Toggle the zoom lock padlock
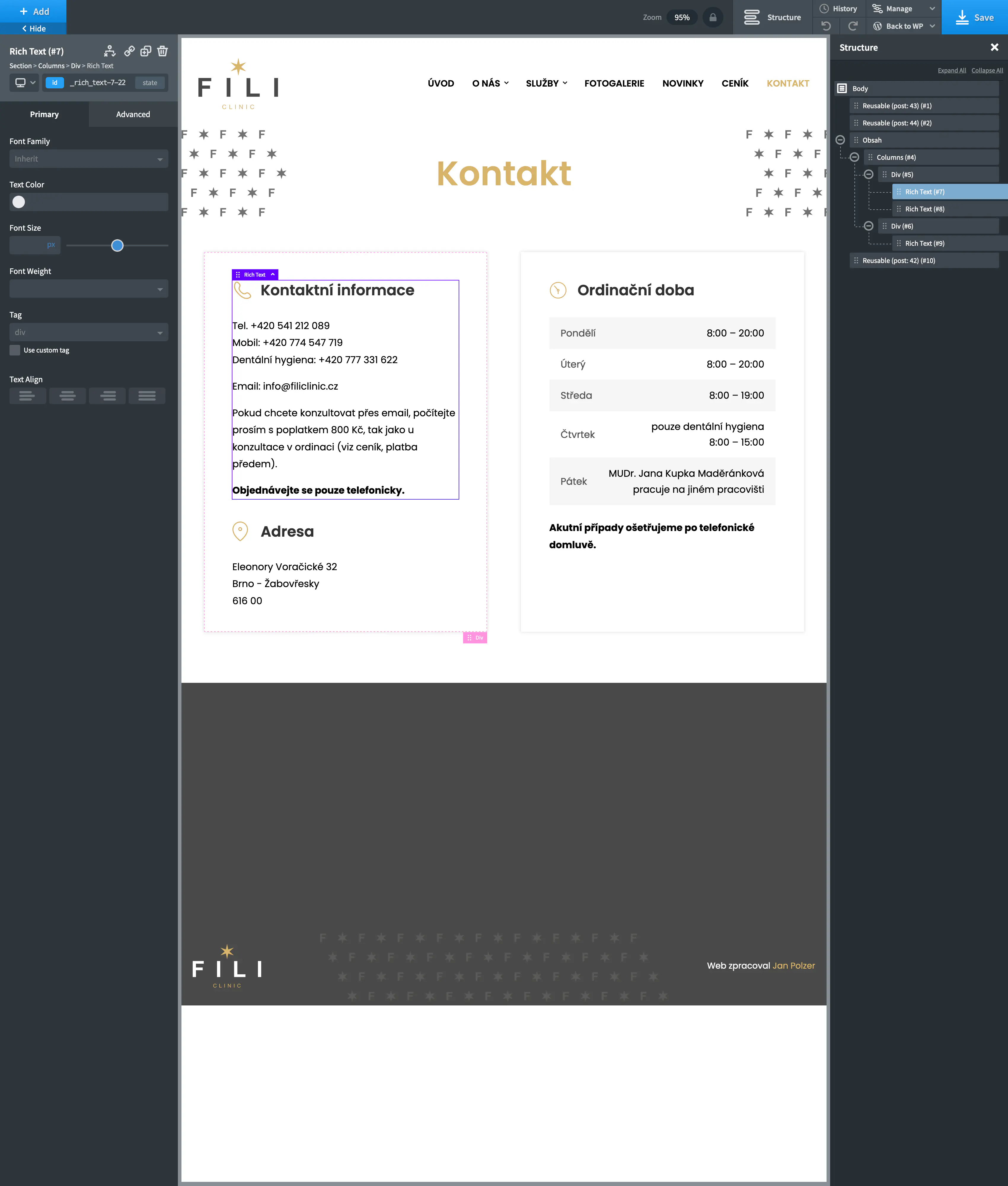This screenshot has width=1008, height=1186. (713, 17)
